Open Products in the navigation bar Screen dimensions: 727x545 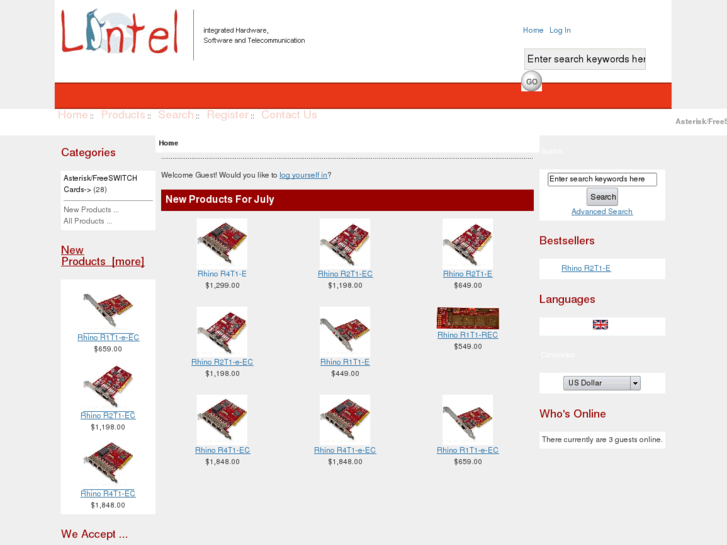(123, 115)
